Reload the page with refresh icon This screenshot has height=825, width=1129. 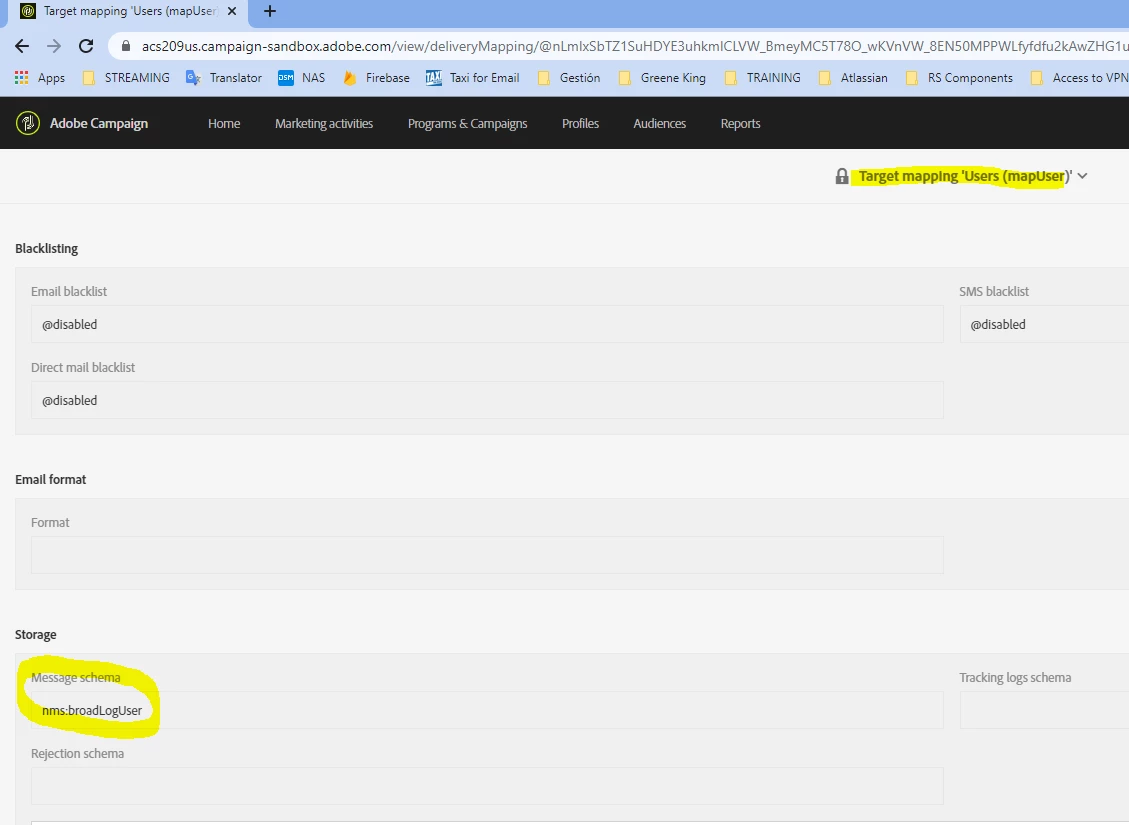pyautogui.click(x=86, y=46)
